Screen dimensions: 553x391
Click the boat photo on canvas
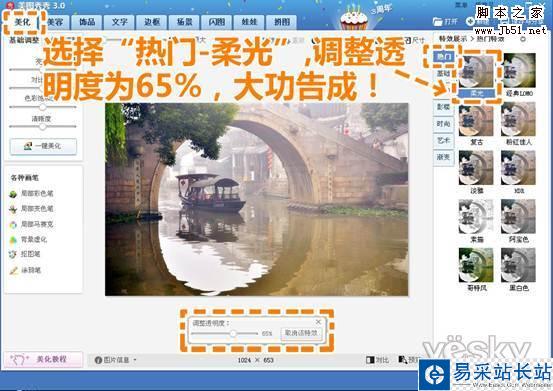point(256,199)
